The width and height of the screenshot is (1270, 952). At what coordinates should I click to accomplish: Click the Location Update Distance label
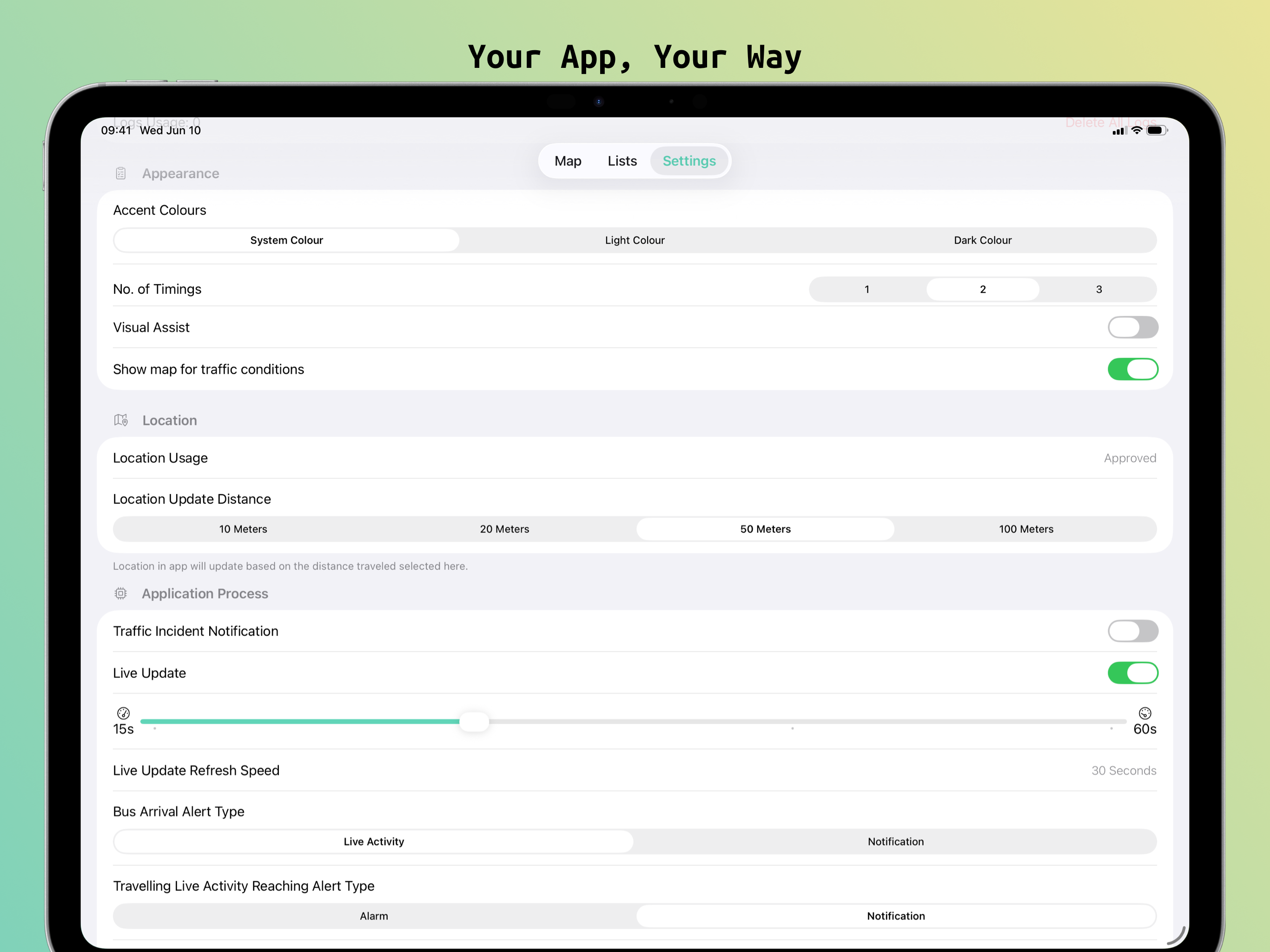192,499
